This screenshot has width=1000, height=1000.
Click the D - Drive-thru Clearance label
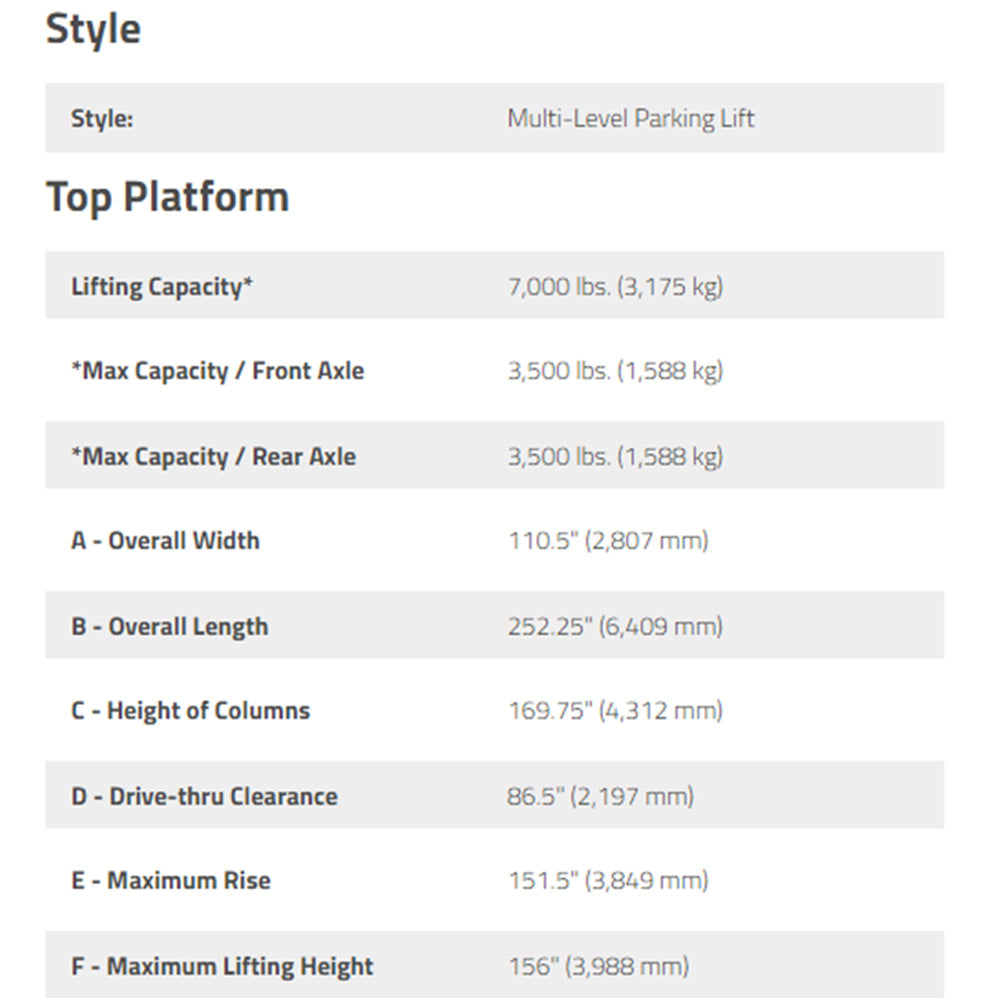[204, 797]
